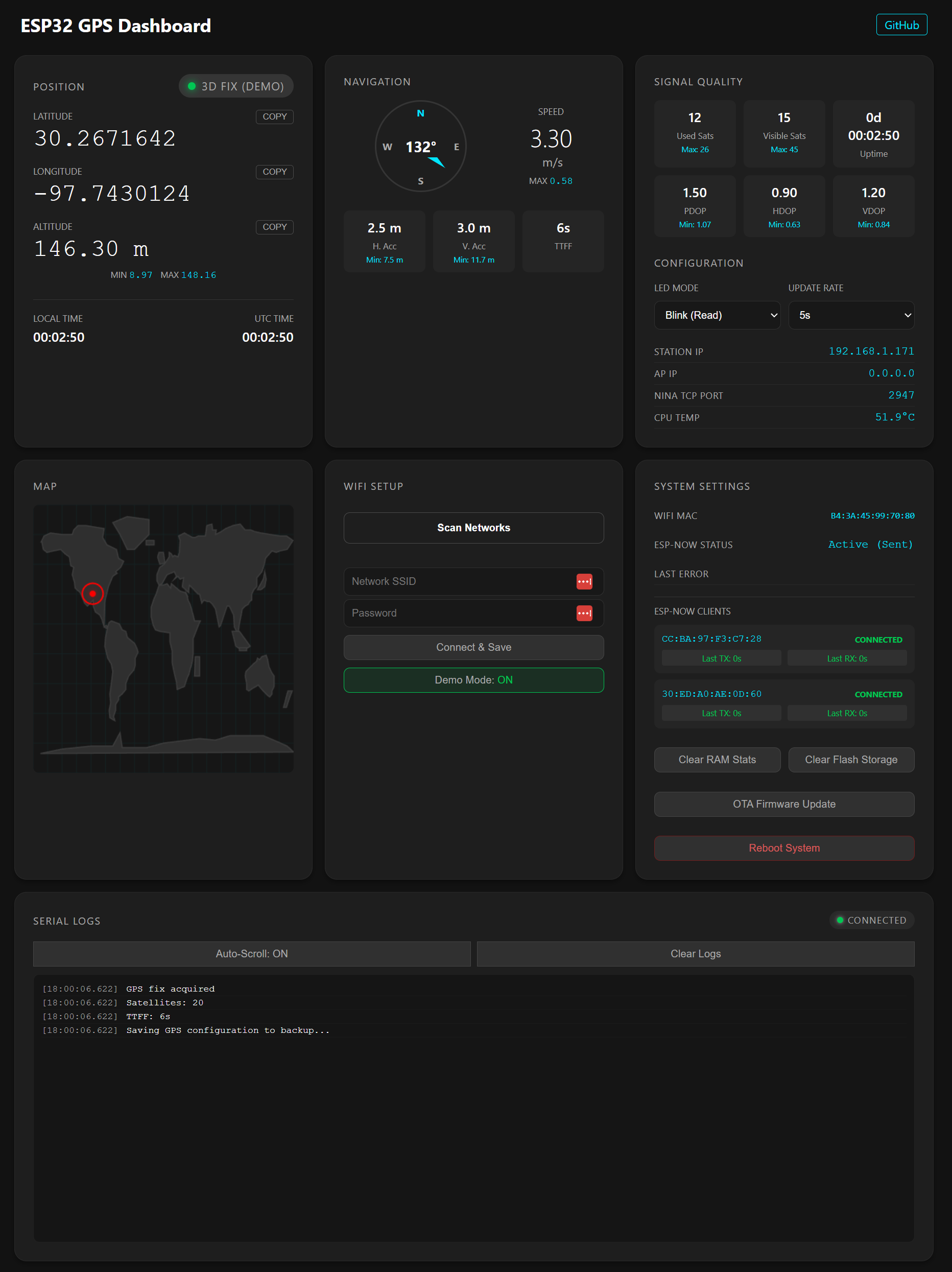Copy the latitude value
The image size is (952, 1272).
coord(274,117)
